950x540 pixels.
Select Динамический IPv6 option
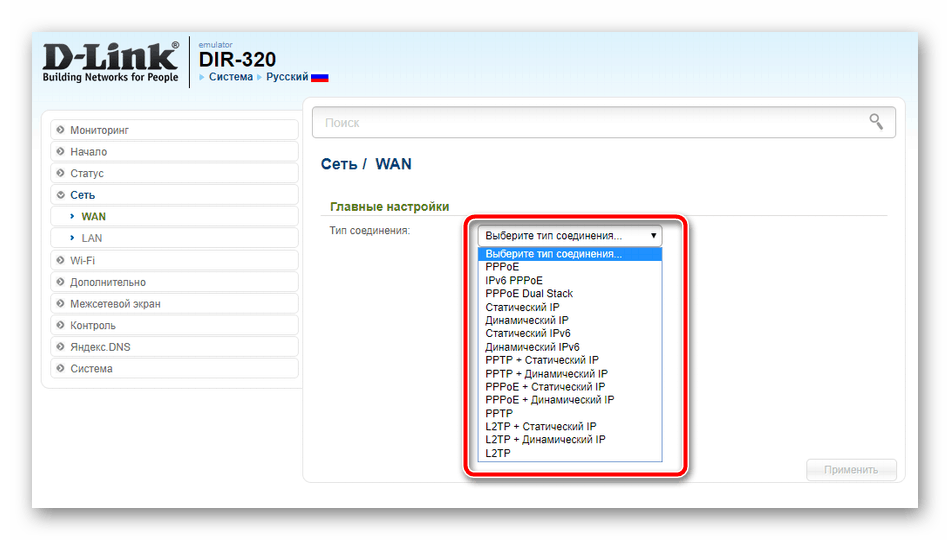coord(570,347)
